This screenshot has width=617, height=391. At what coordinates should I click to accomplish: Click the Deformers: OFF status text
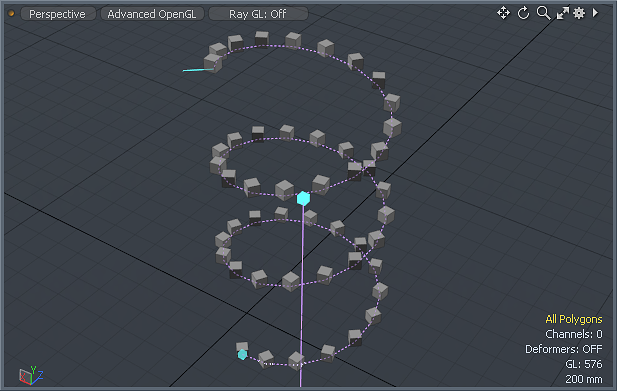pos(563,349)
